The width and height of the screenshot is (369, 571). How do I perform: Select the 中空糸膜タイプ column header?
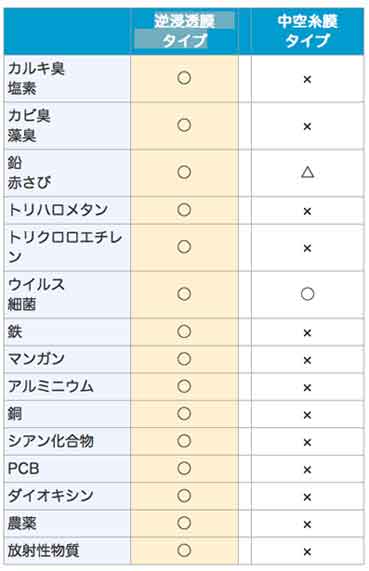coord(307,31)
